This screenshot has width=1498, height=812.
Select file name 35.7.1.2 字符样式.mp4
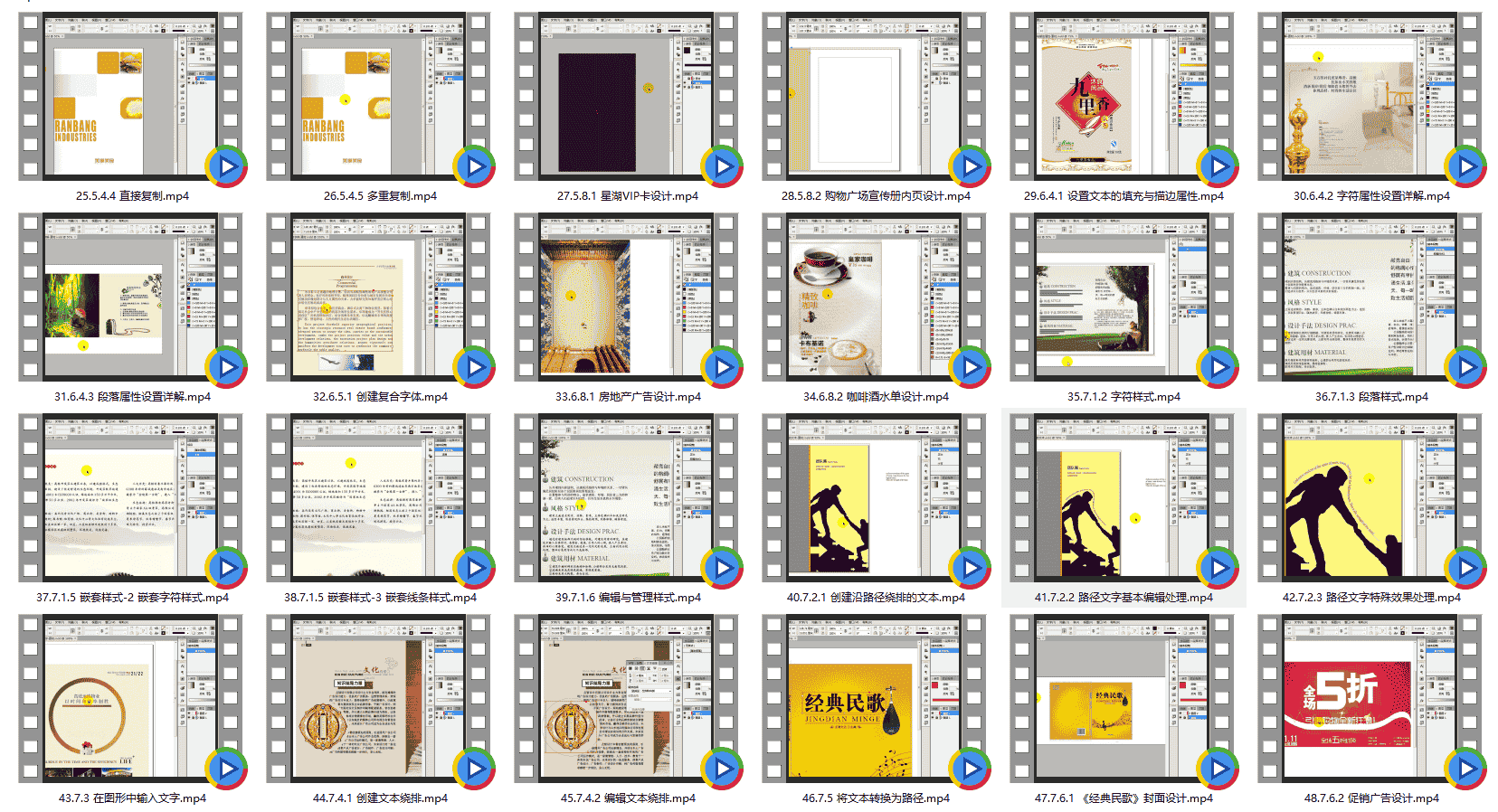coord(1123,396)
